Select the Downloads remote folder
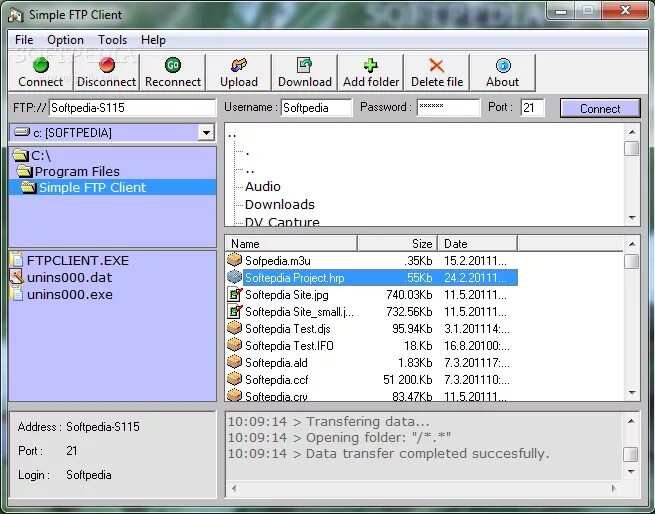655x514 pixels. pyautogui.click(x=280, y=204)
